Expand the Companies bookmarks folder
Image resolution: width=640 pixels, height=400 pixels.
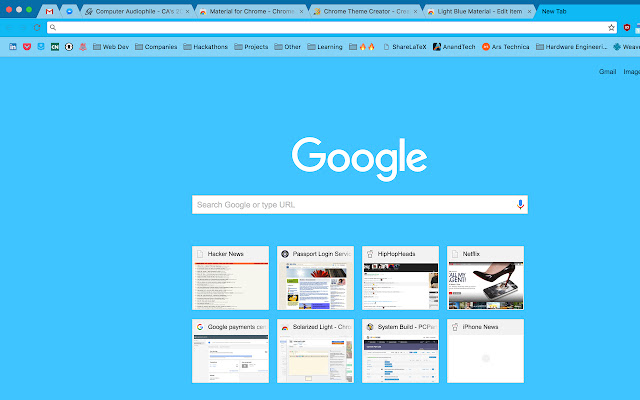click(x=156, y=47)
